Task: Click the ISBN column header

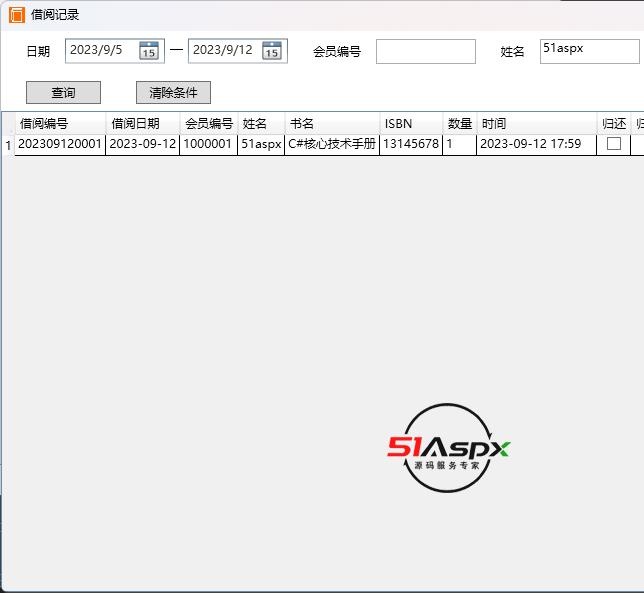Action: click(x=412, y=124)
